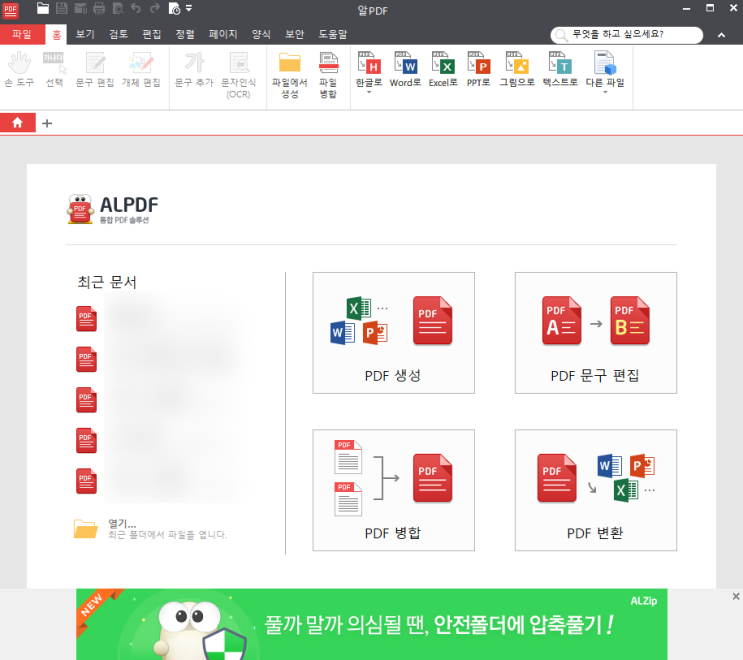Go to the home tab icon
The image size is (743, 660).
tap(17, 123)
